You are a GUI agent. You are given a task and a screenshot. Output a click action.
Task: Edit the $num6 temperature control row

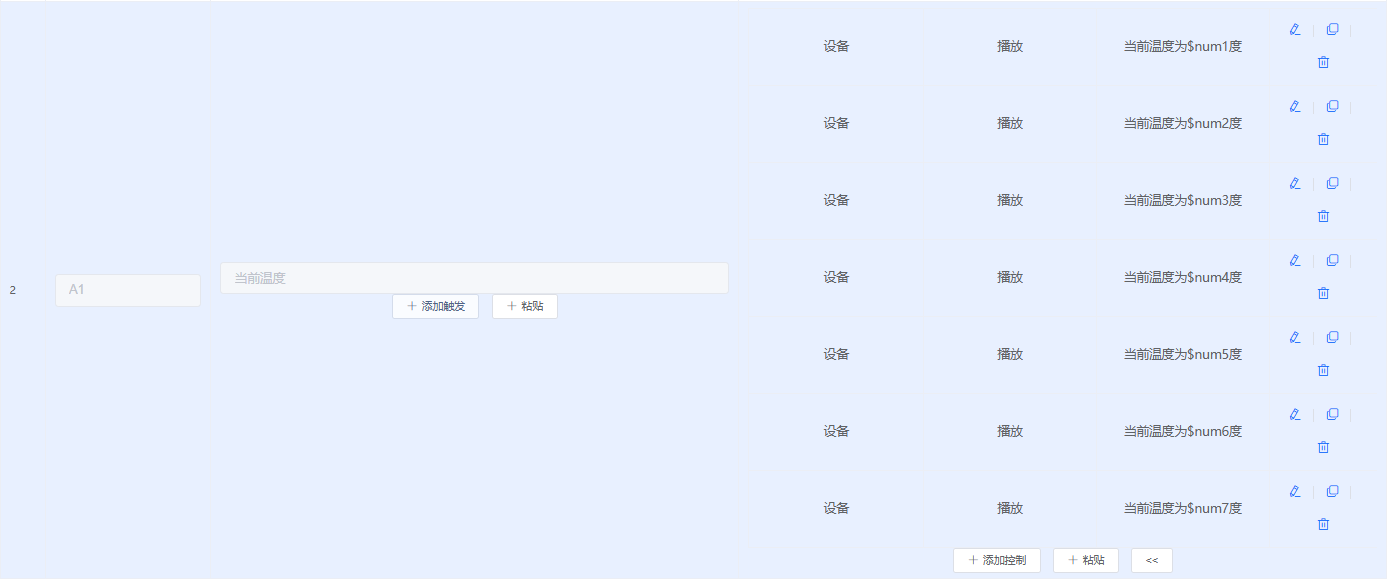1295,414
